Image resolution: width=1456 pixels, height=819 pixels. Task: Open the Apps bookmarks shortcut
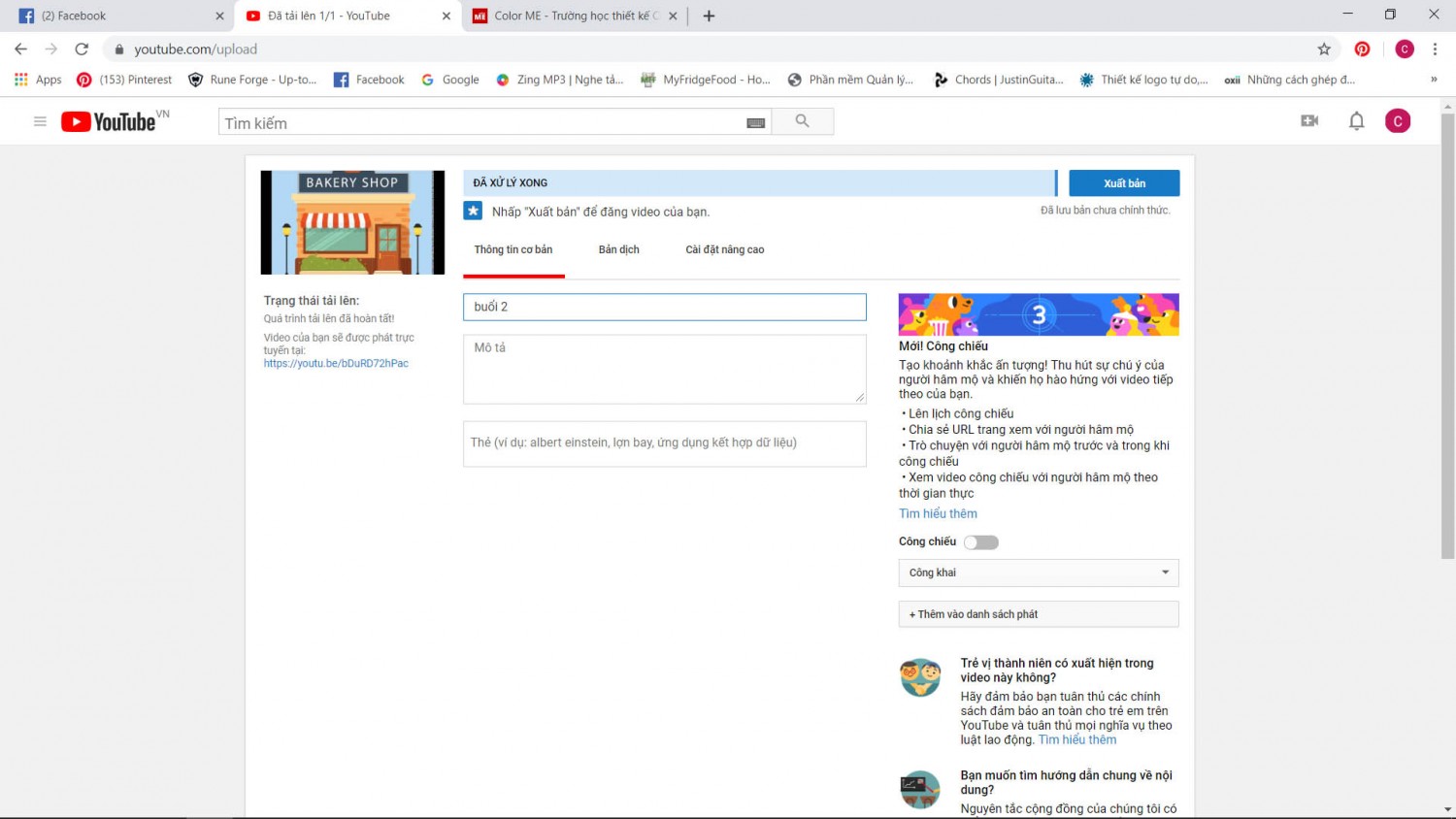[x=38, y=80]
